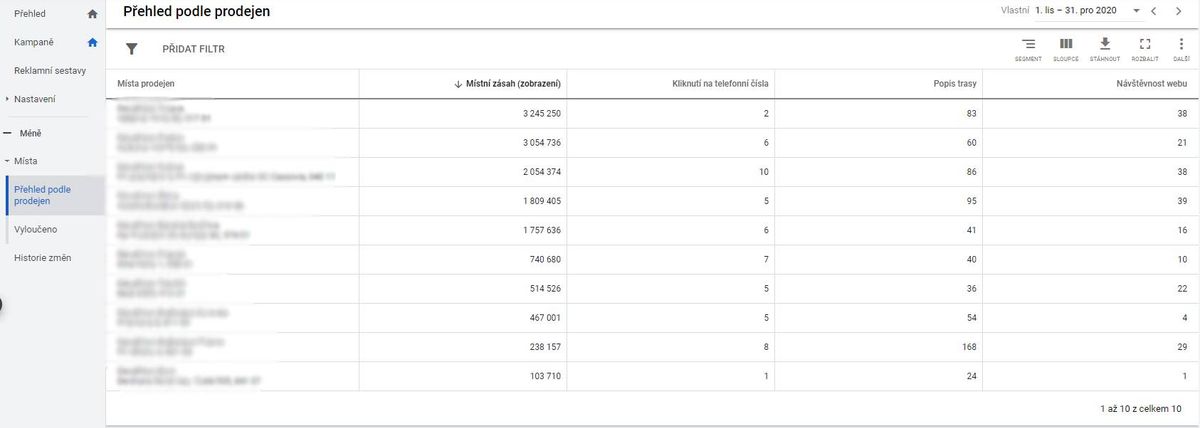Open the Sloupce columns selector
The height and width of the screenshot is (428, 1200).
(1066, 49)
